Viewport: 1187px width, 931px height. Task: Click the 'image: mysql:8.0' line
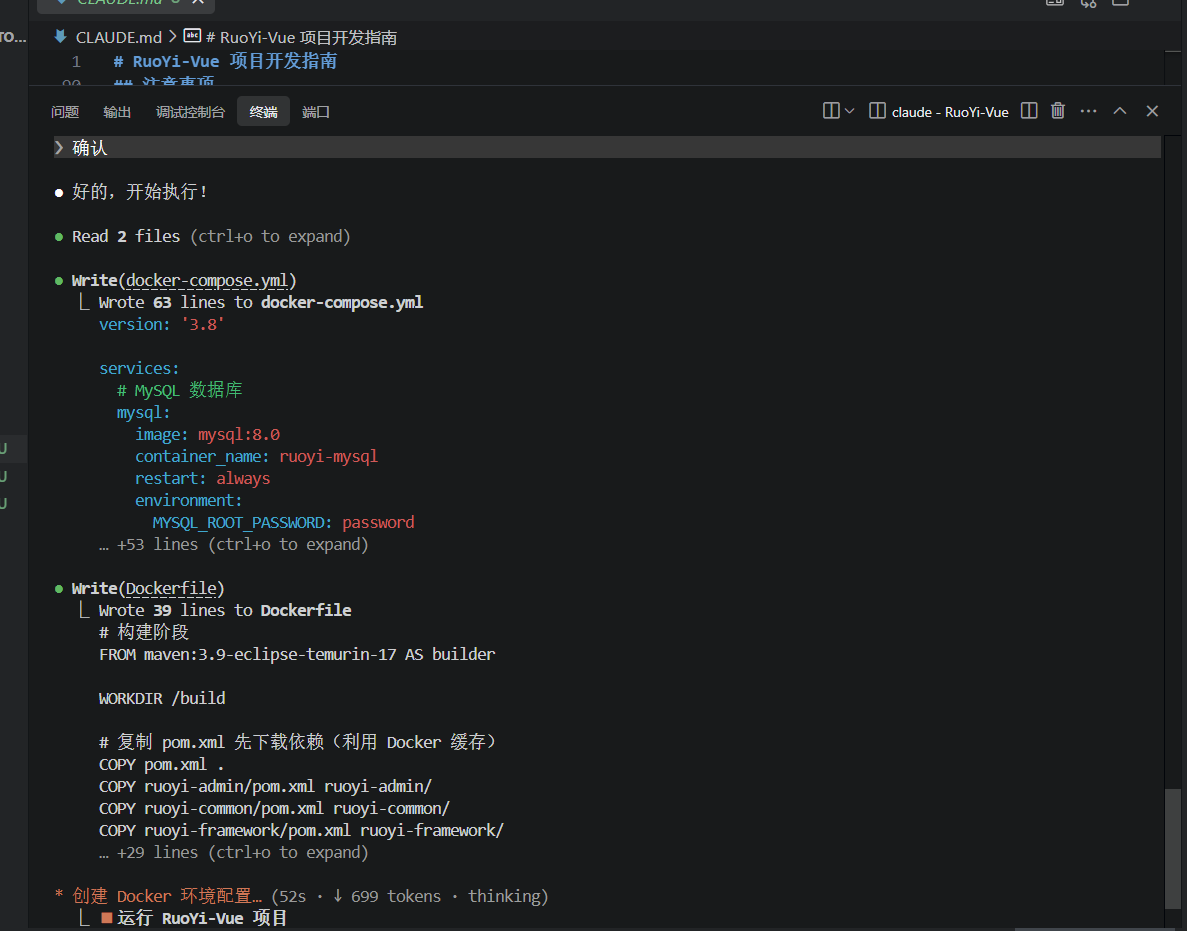tap(207, 434)
